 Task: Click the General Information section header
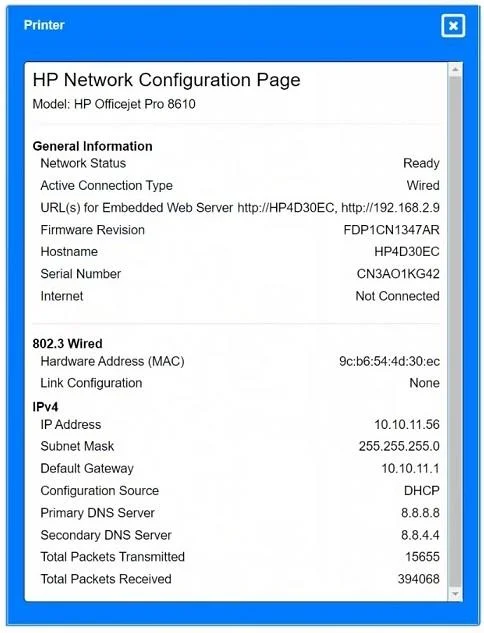[x=92, y=146]
